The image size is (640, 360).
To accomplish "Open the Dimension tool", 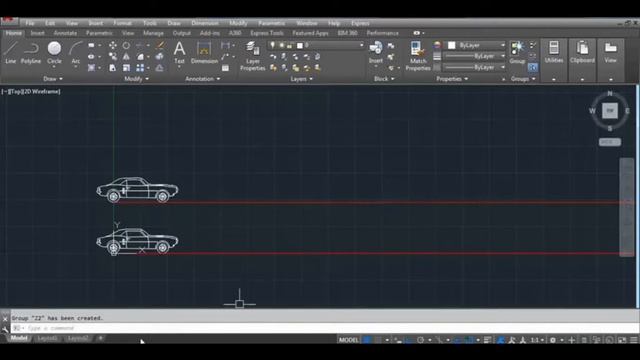I will (x=204, y=52).
